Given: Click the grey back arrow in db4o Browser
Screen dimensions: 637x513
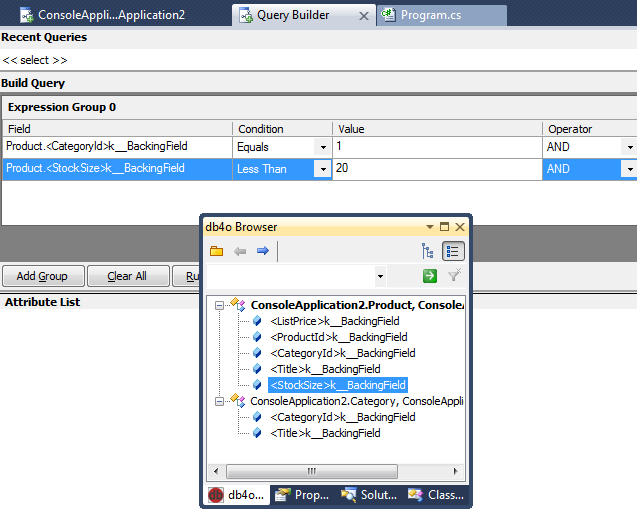Looking at the screenshot, I should [x=240, y=251].
